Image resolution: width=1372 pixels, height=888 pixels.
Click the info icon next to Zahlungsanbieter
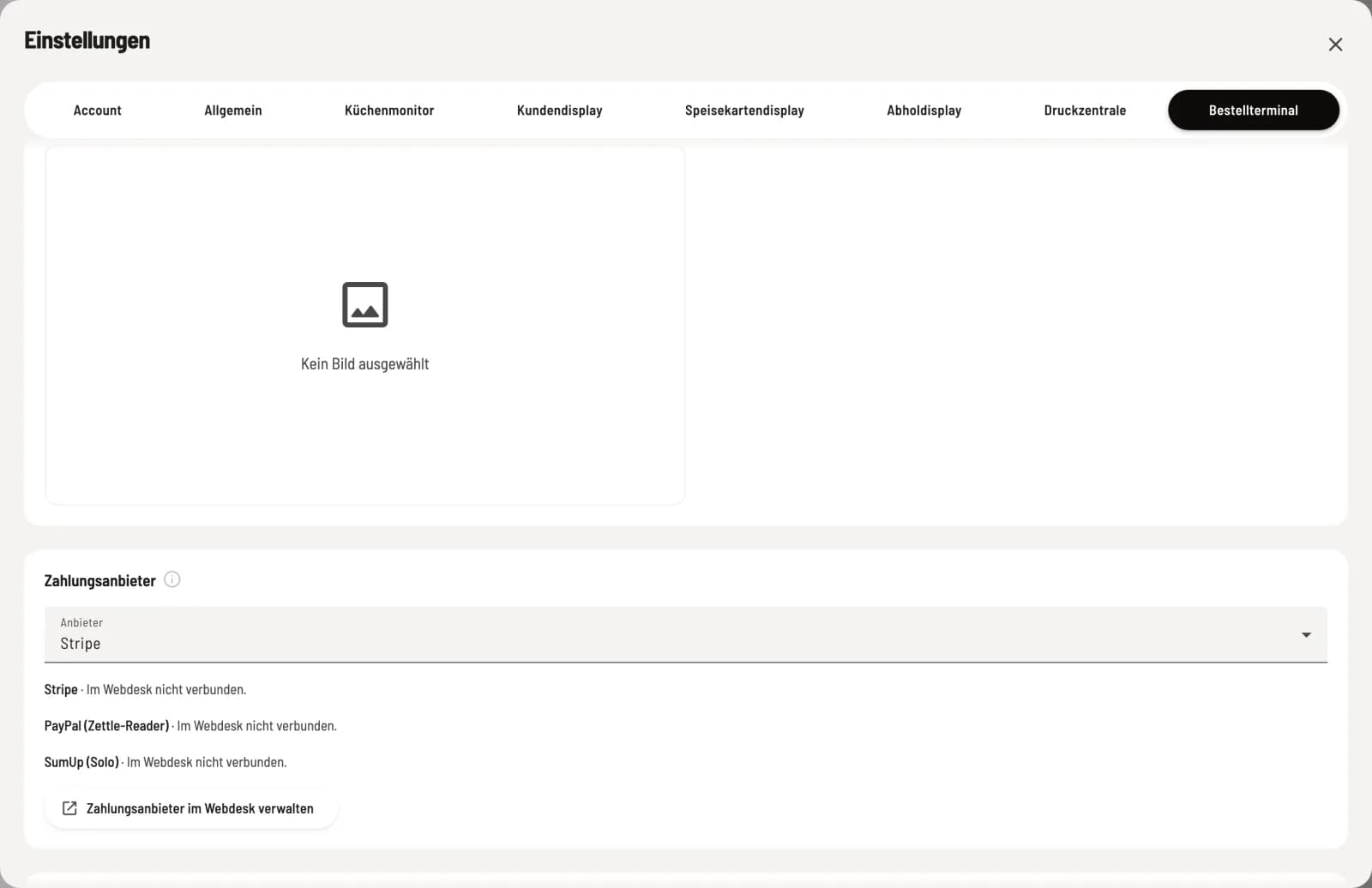pyautogui.click(x=172, y=579)
